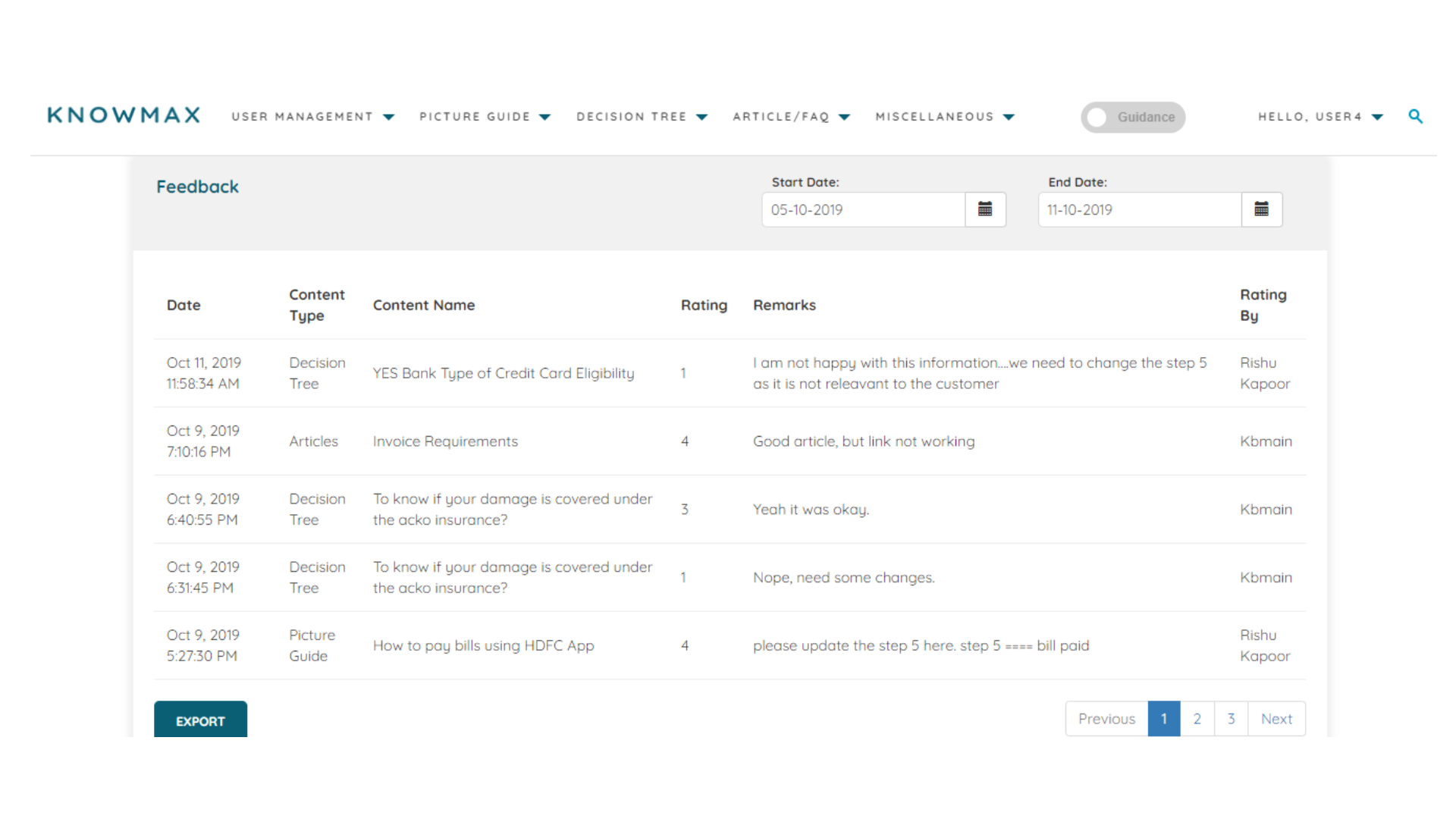Click the Rating By column header
This screenshot has height=819, width=1456.
point(1263,305)
